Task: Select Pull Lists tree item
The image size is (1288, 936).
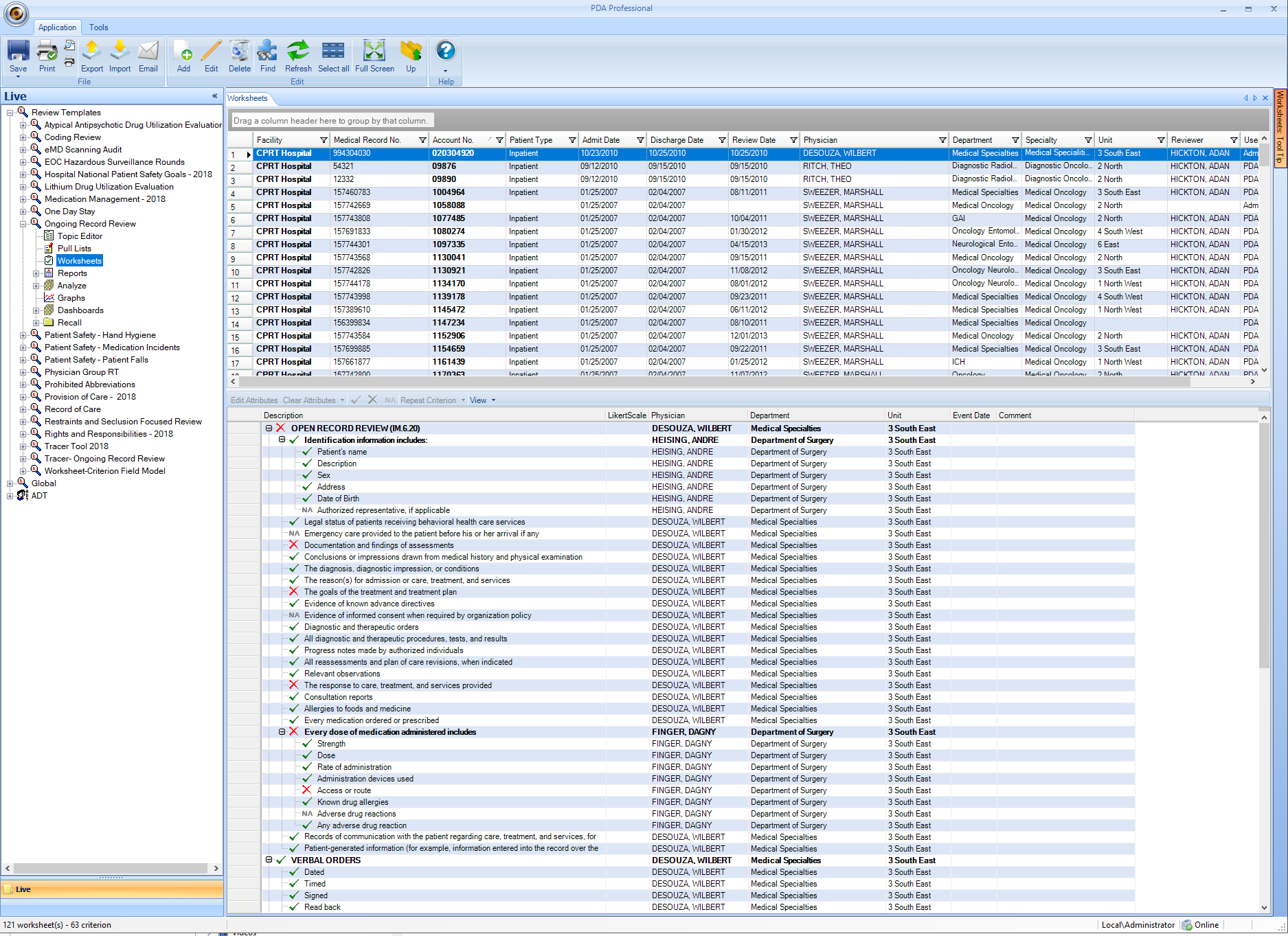Action: pos(74,249)
